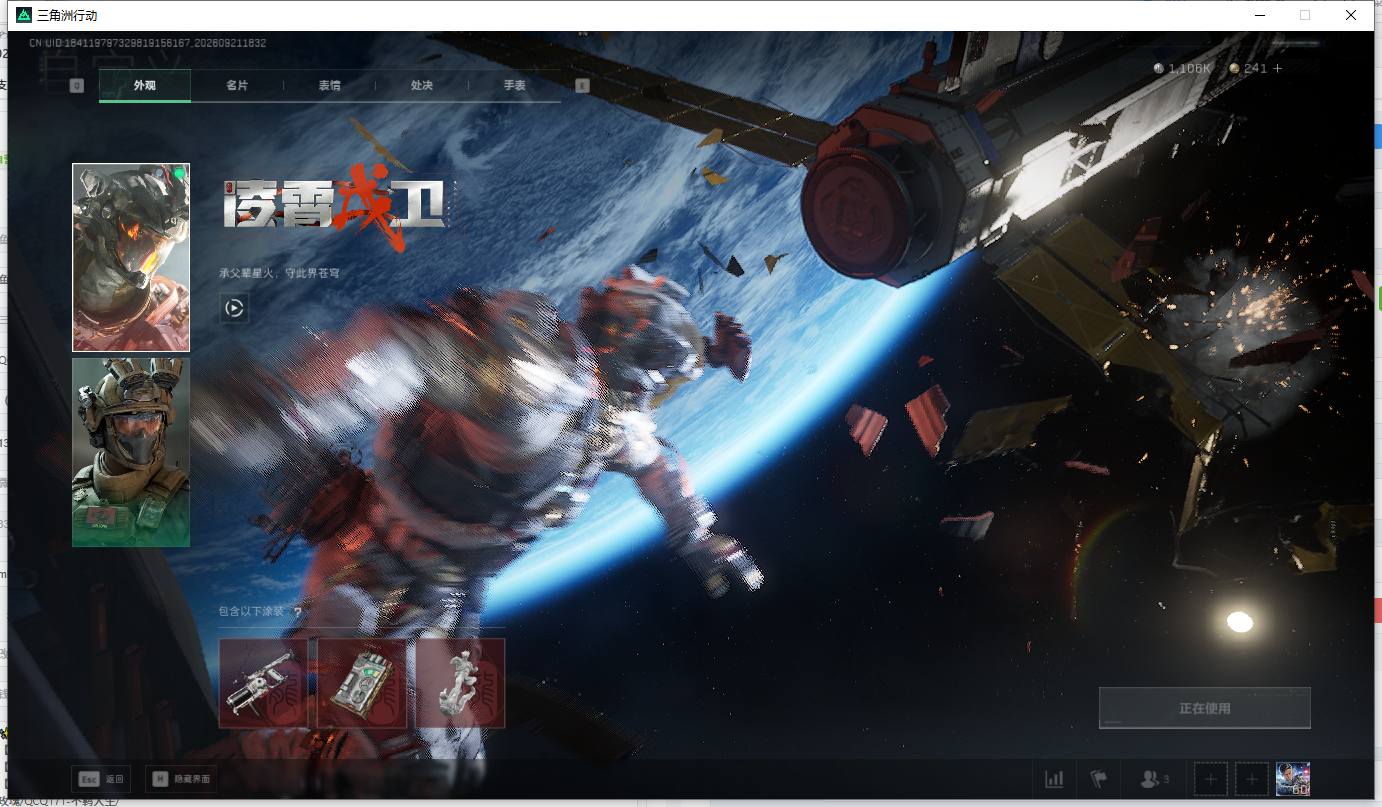
Task: Click the 三角洲行动 app icon in title bar
Action: click(23, 16)
